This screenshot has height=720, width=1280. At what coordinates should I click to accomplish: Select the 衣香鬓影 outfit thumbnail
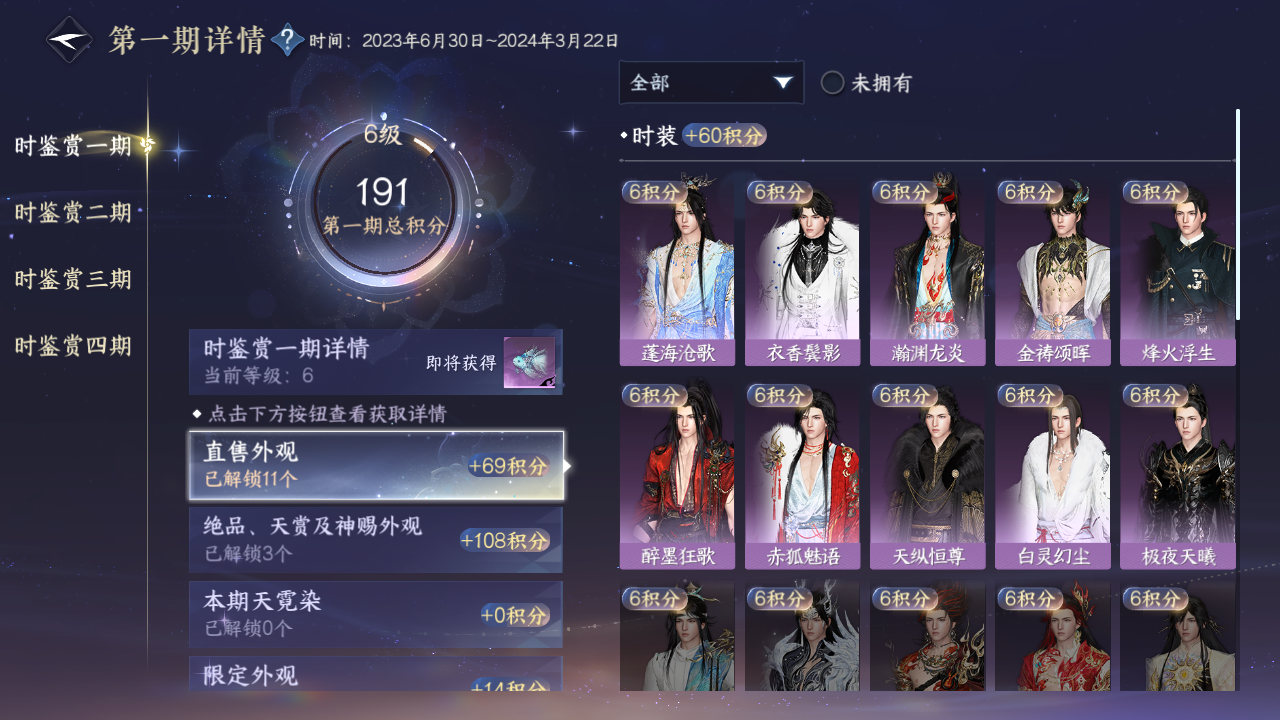(802, 273)
